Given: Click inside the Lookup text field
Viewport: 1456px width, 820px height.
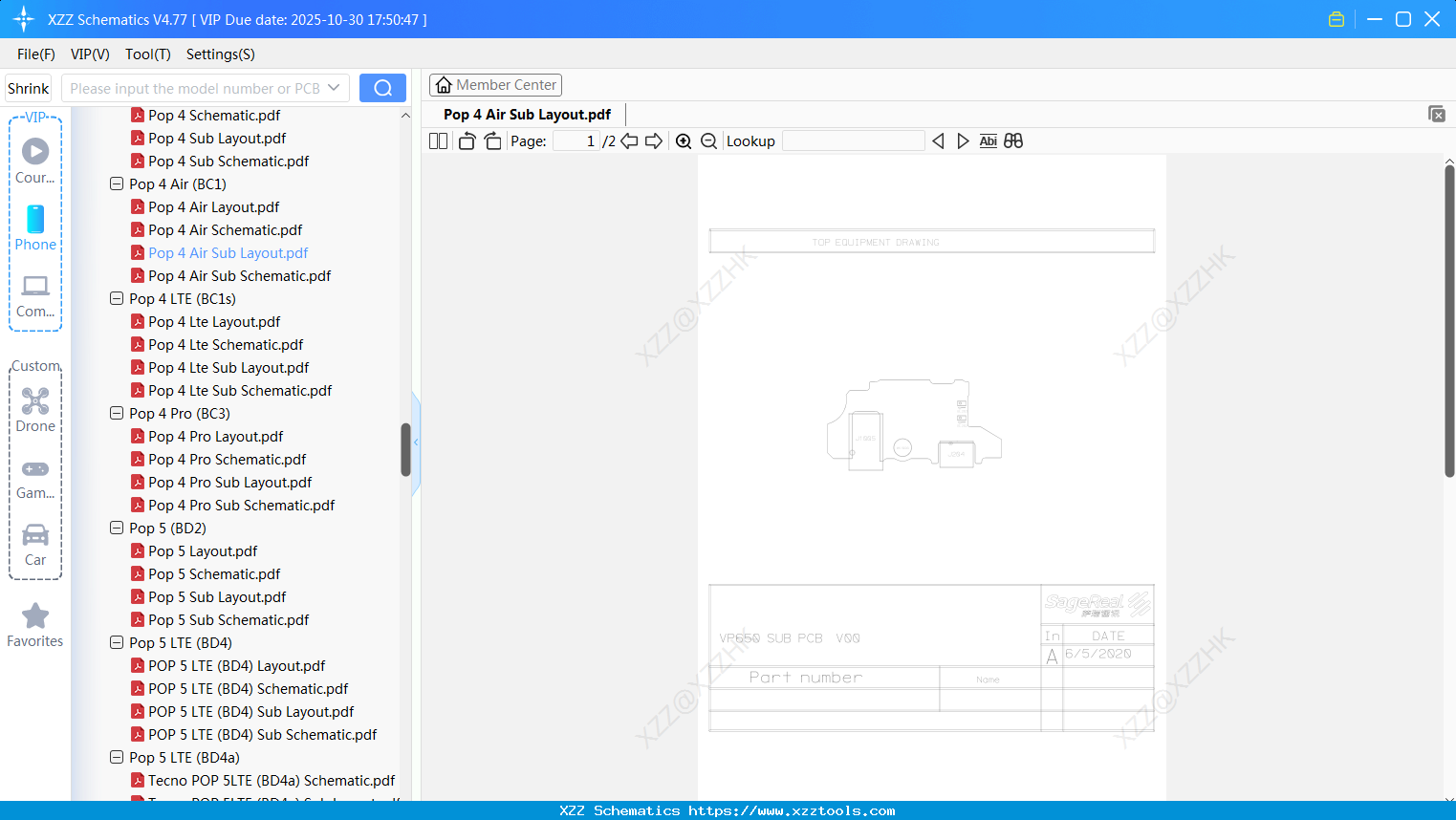Looking at the screenshot, I should click(853, 140).
